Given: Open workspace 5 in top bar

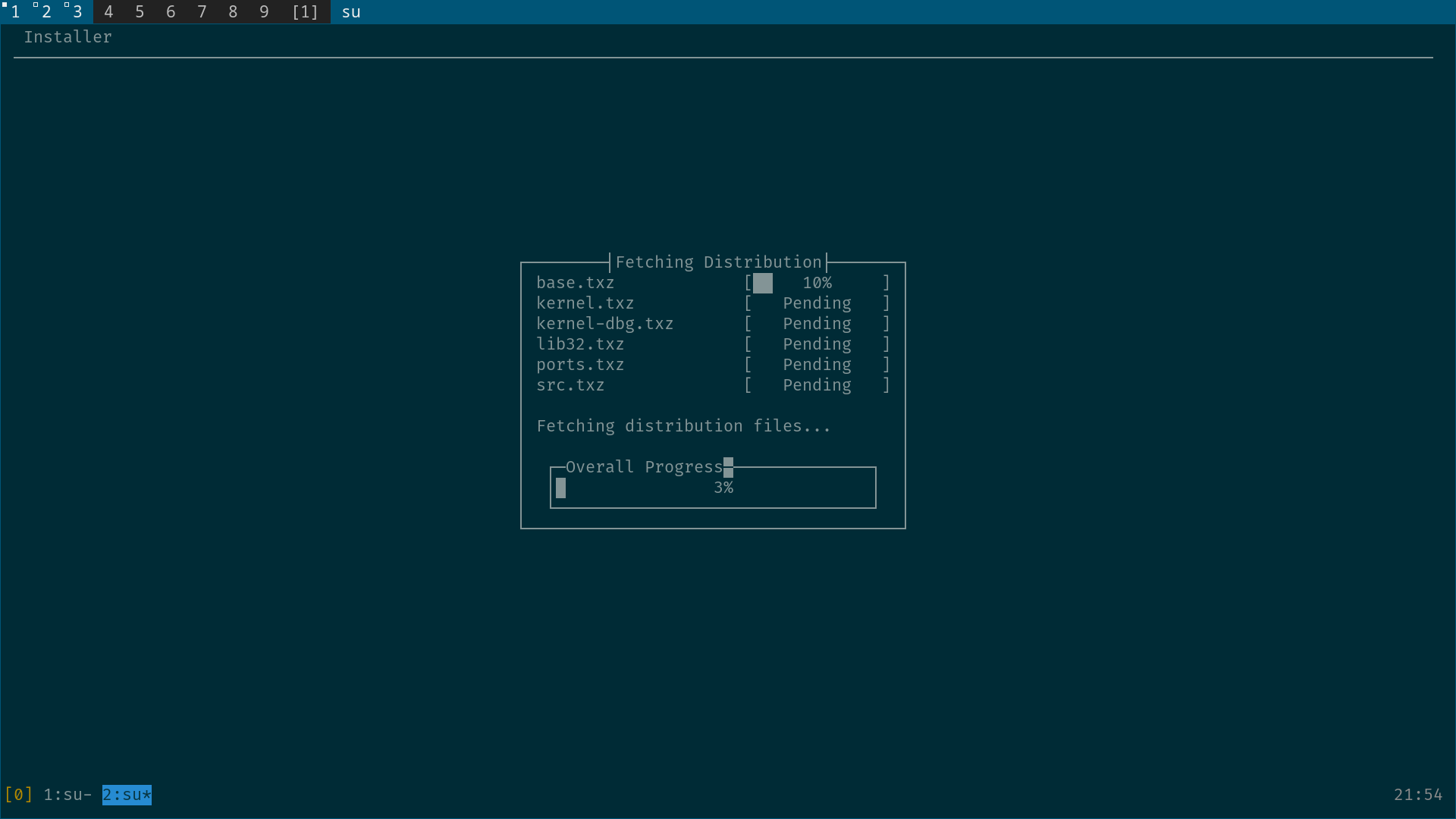Looking at the screenshot, I should point(140,11).
